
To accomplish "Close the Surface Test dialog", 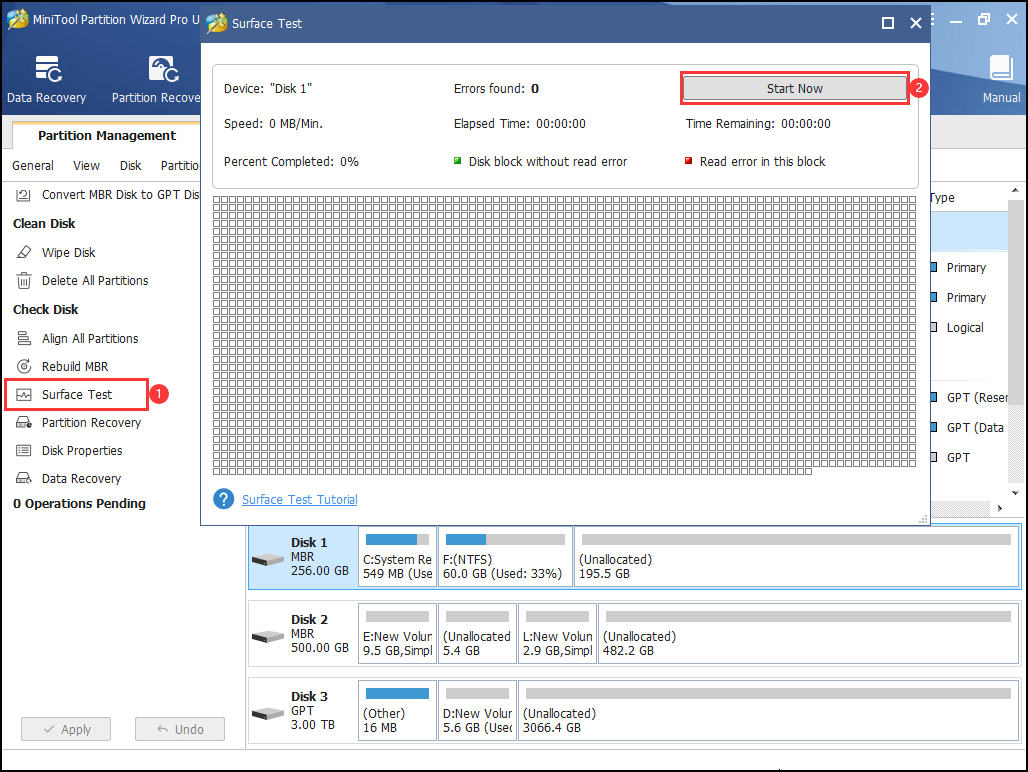I will point(916,23).
